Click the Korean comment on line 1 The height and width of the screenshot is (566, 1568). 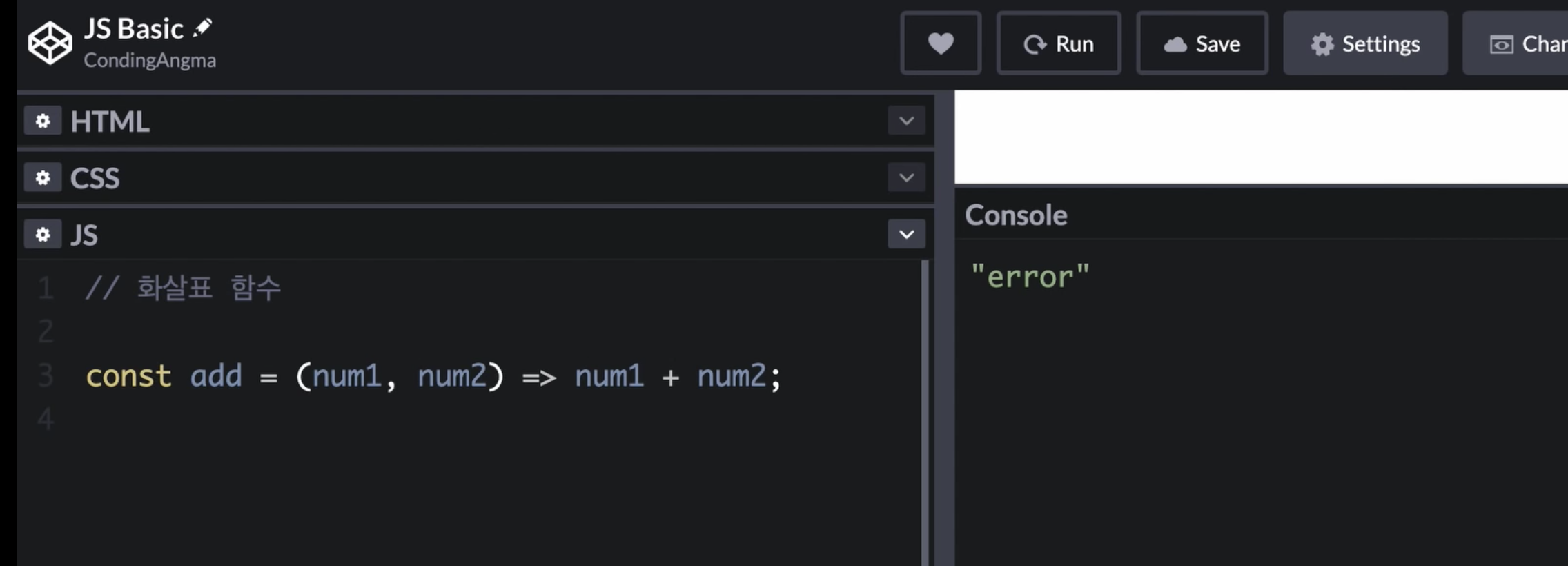[183, 288]
